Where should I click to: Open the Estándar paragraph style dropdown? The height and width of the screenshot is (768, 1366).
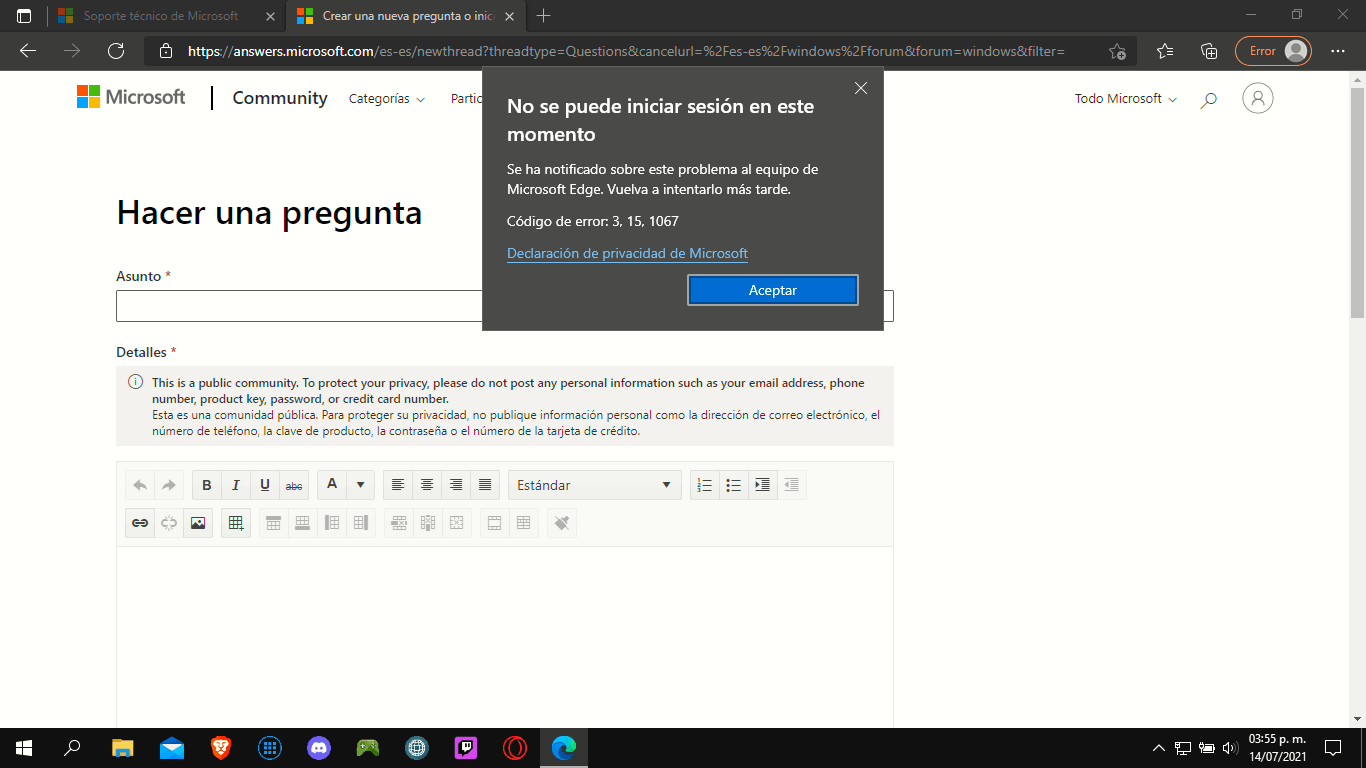click(594, 485)
